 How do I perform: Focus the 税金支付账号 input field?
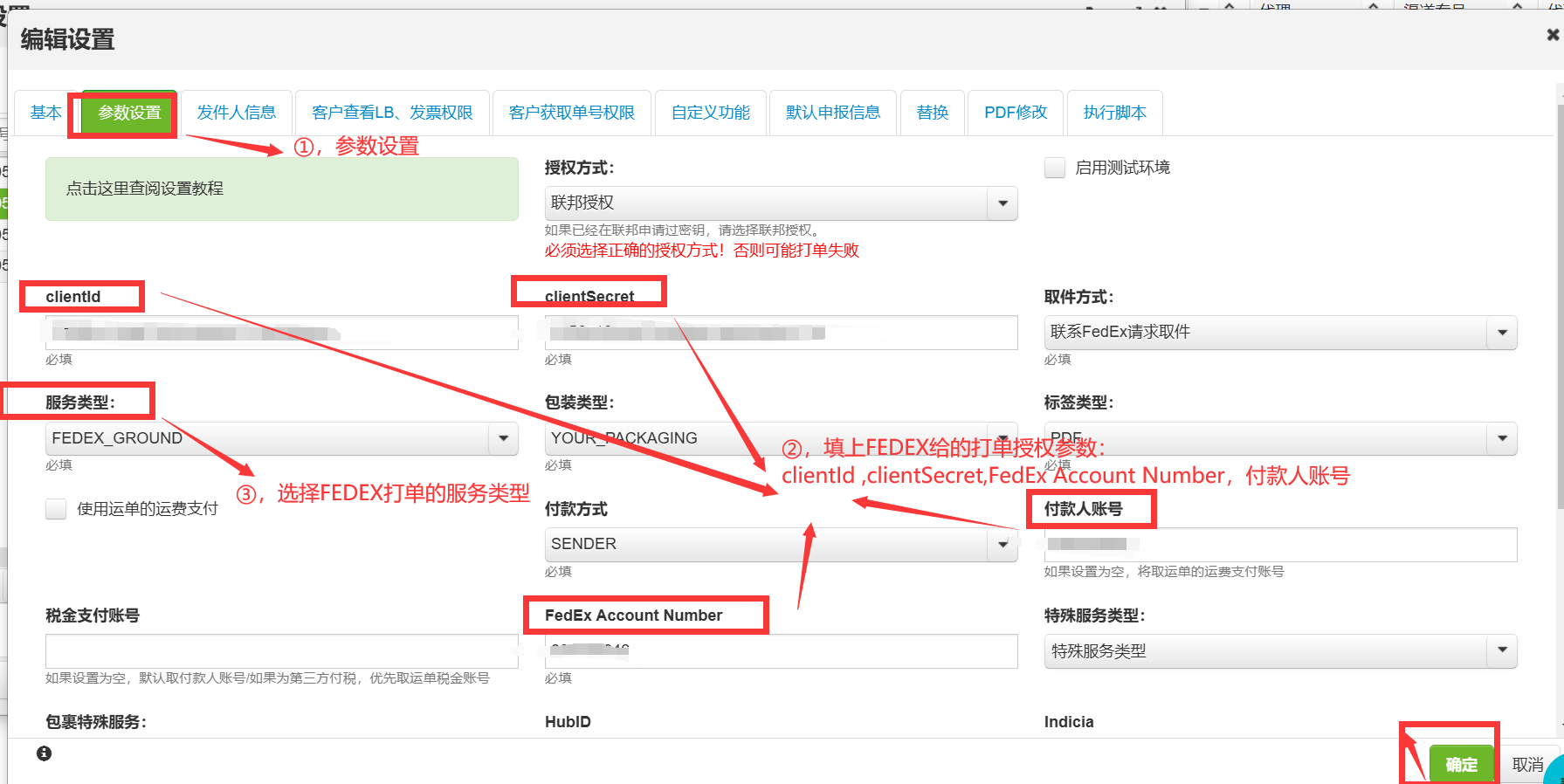(282, 651)
